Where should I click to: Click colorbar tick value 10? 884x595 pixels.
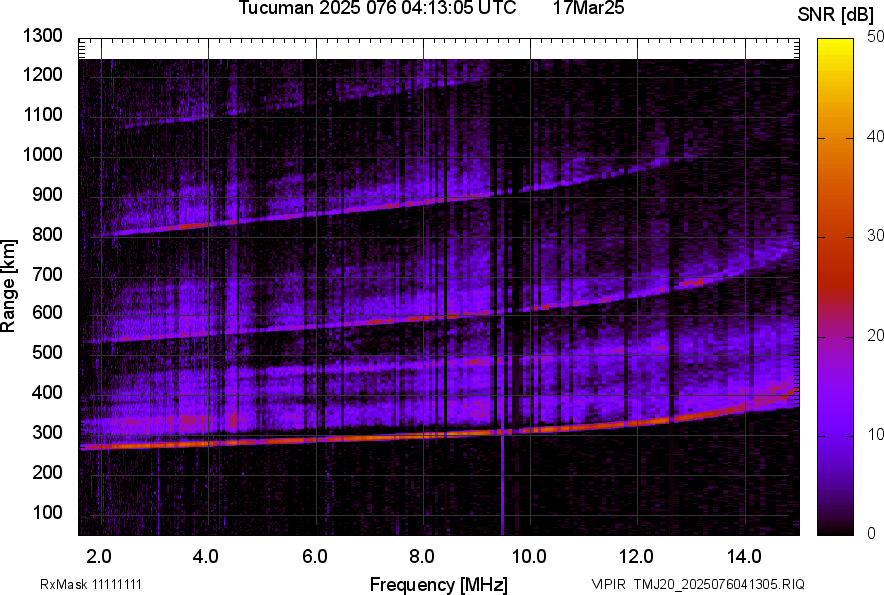click(x=875, y=434)
